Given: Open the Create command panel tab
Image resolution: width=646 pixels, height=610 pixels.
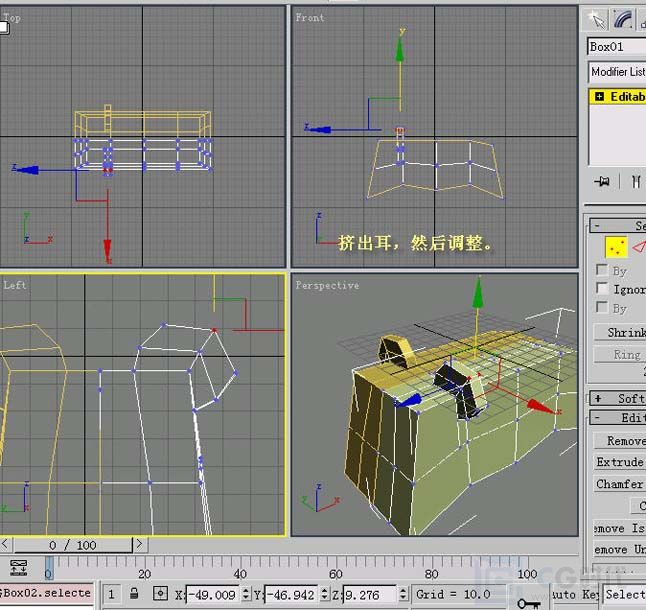Looking at the screenshot, I should click(x=597, y=19).
